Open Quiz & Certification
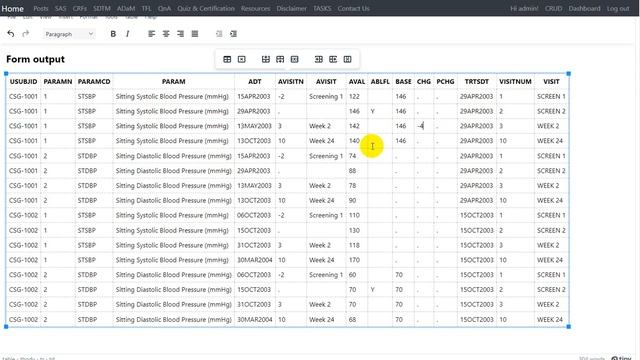Viewport: 640px width, 360px height. pos(206,9)
